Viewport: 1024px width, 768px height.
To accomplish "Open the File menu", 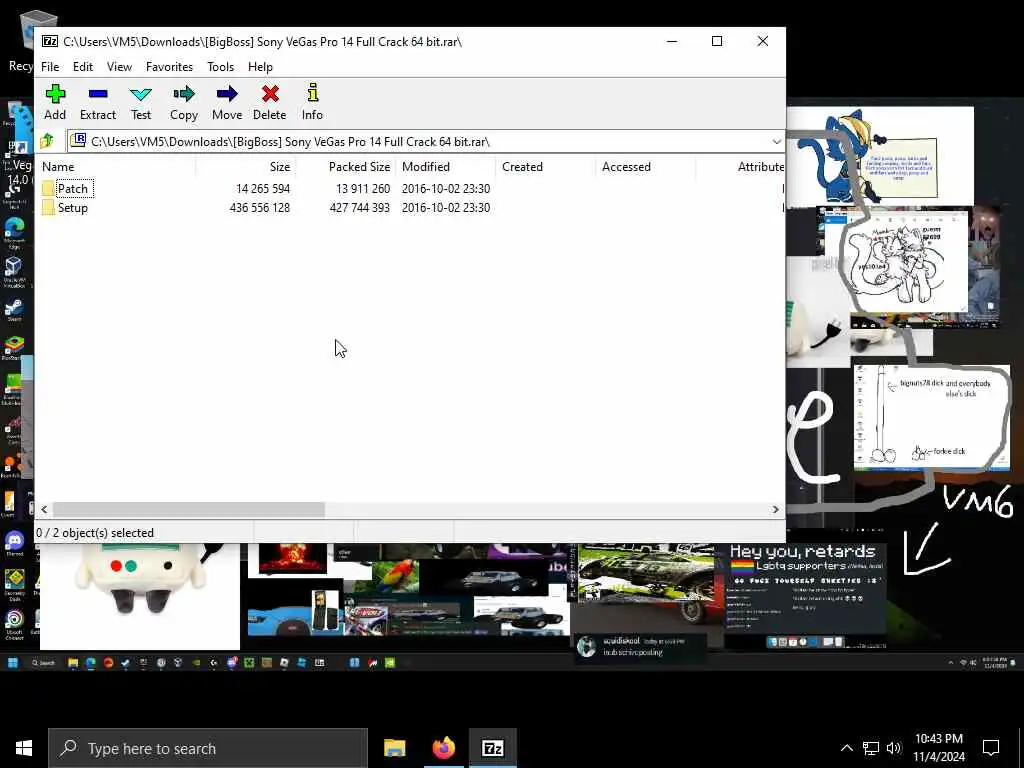I will tap(50, 67).
